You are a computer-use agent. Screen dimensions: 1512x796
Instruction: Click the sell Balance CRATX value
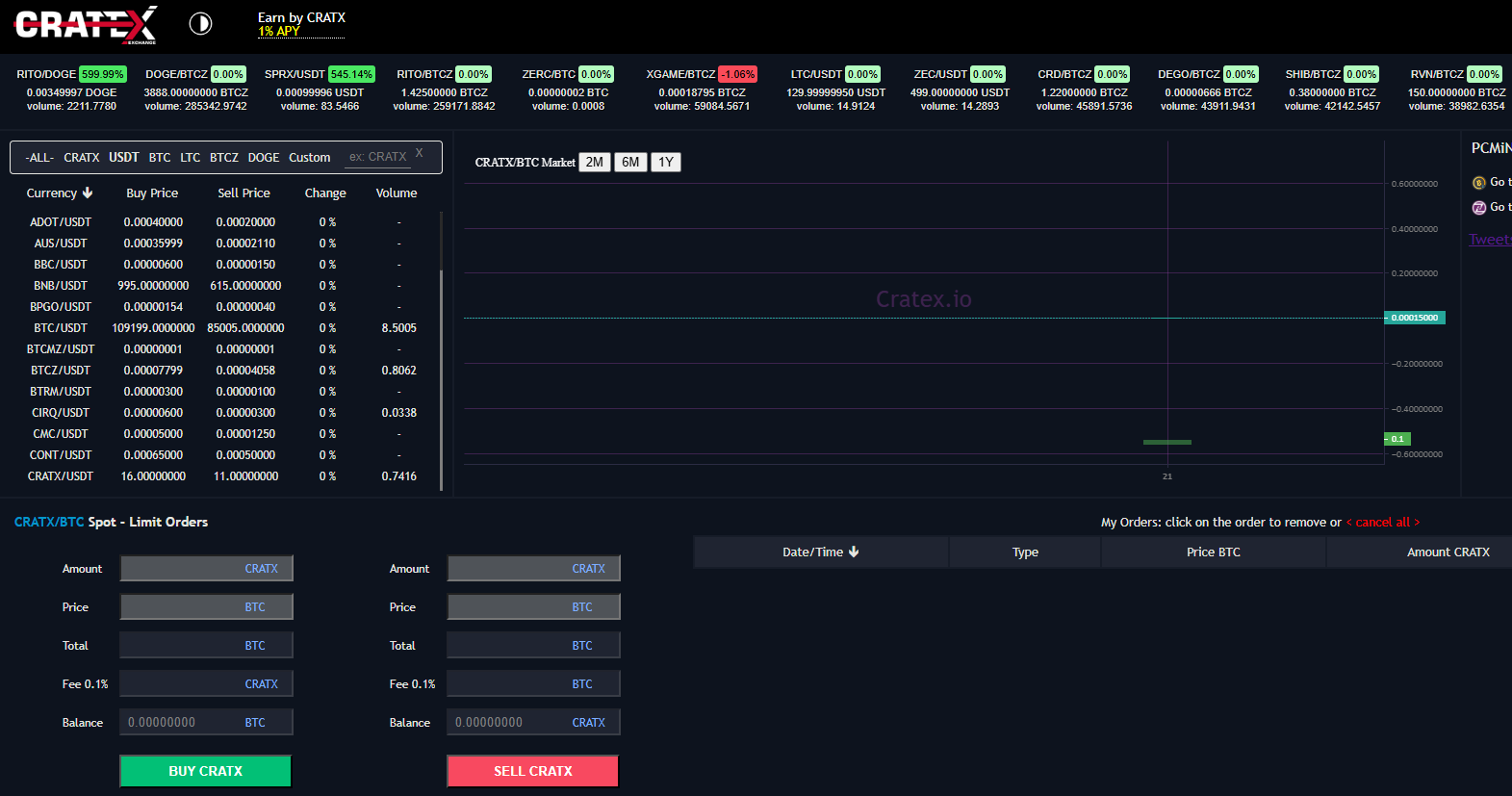(533, 722)
